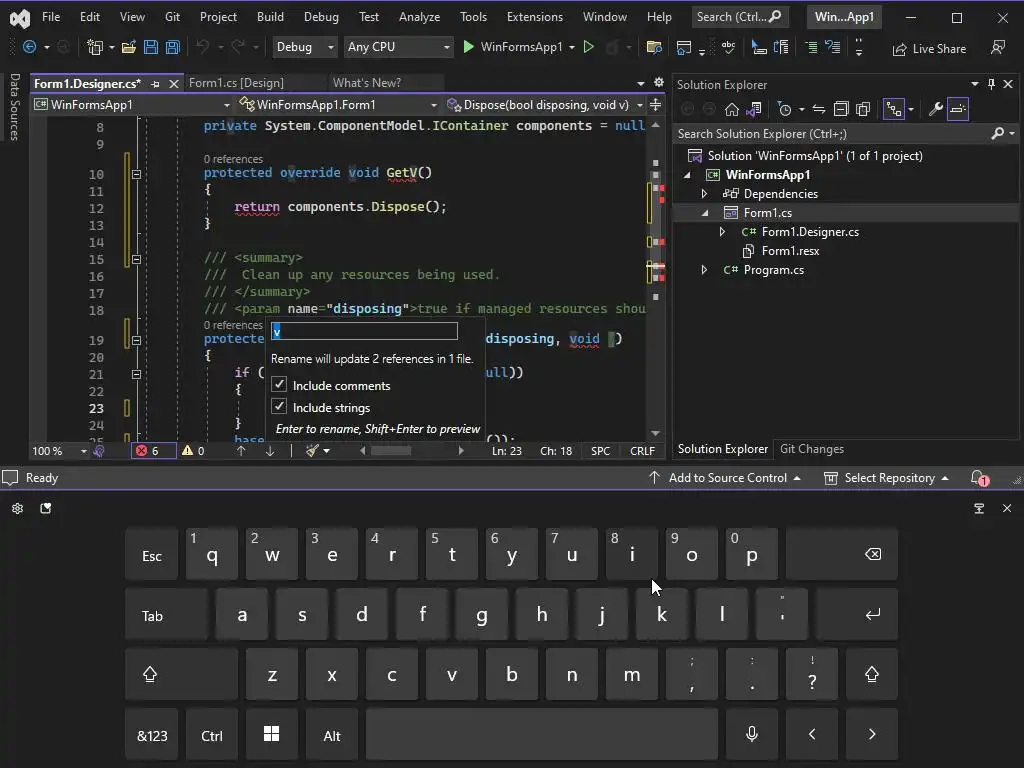Open Solution Explorer Properties wrench icon
This screenshot has width=1024, height=768.
pos(936,109)
